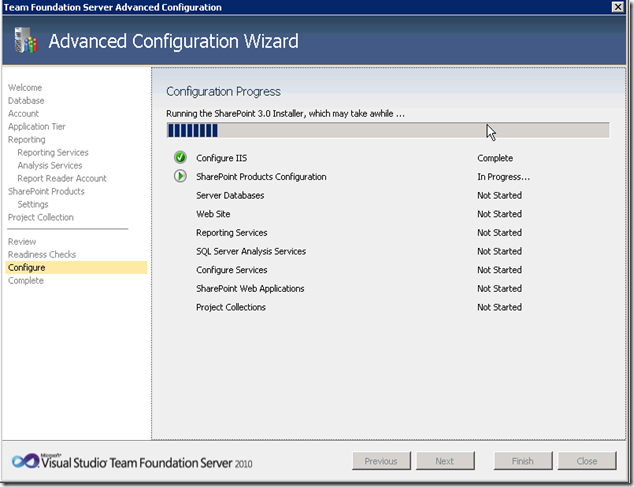This screenshot has width=634, height=487.
Task: Click SQL Server Analysis Services task
Action: pos(251,251)
